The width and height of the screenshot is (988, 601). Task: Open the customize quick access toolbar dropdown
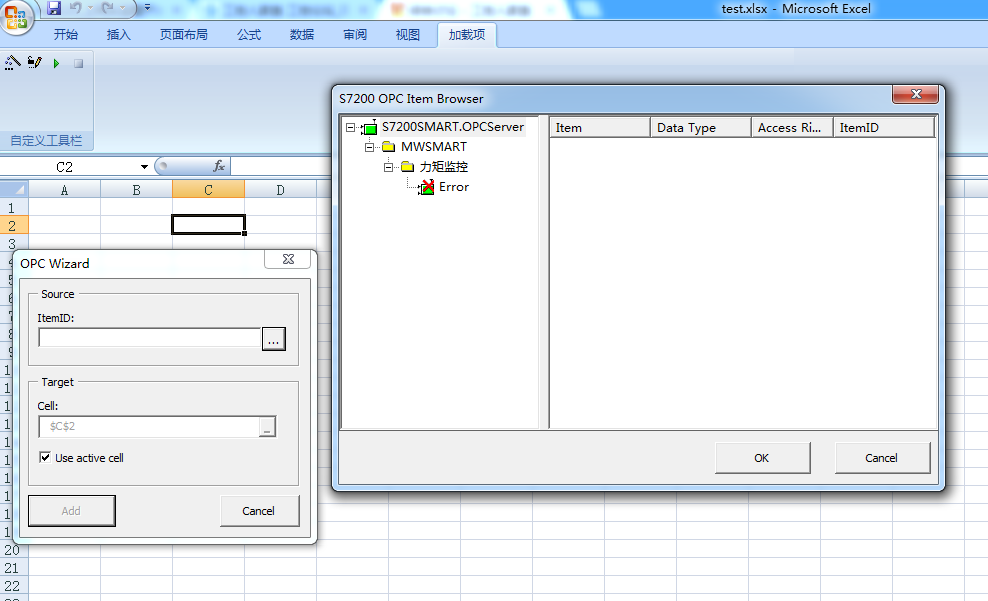(x=148, y=9)
